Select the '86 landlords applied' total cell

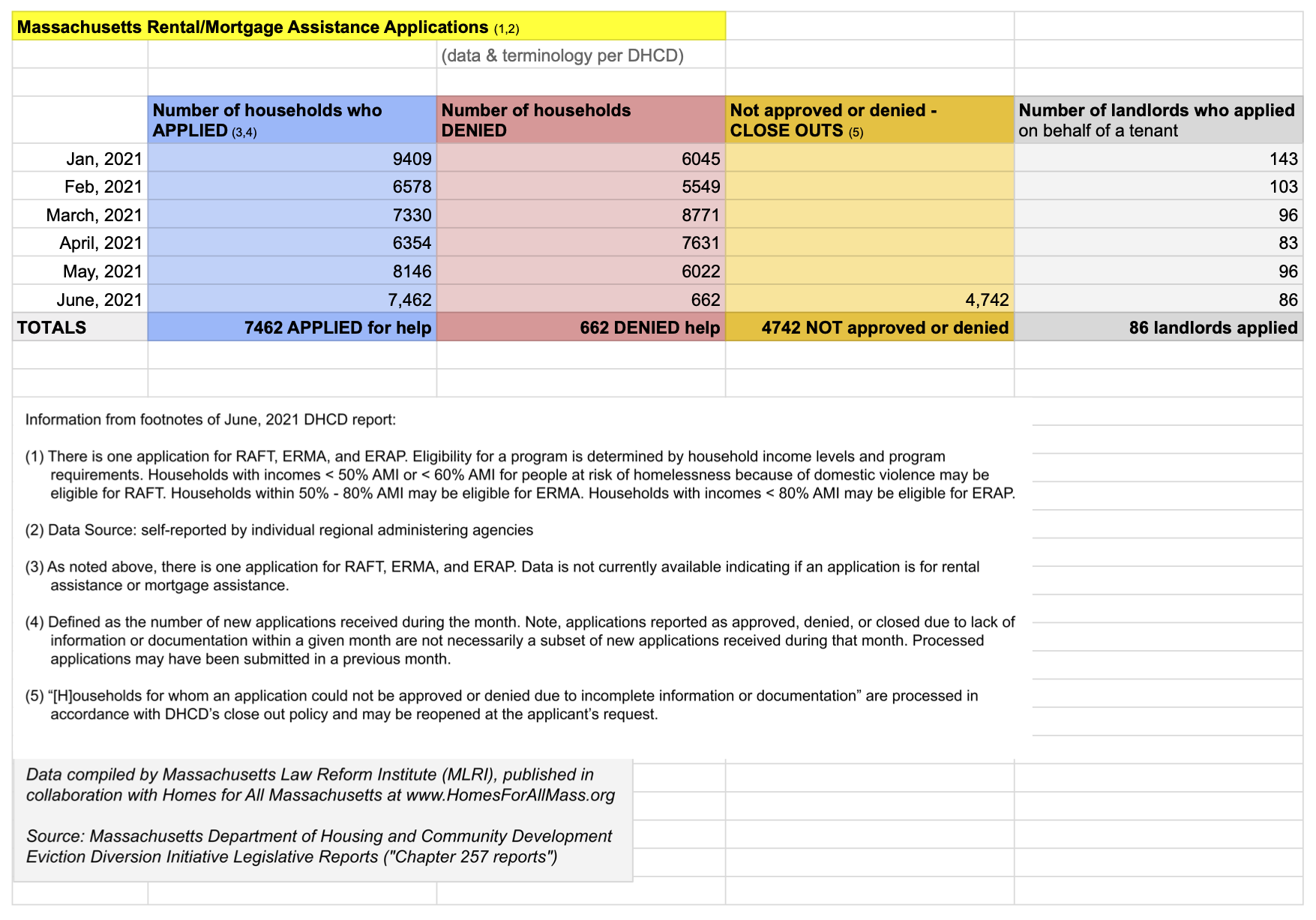tap(1213, 328)
